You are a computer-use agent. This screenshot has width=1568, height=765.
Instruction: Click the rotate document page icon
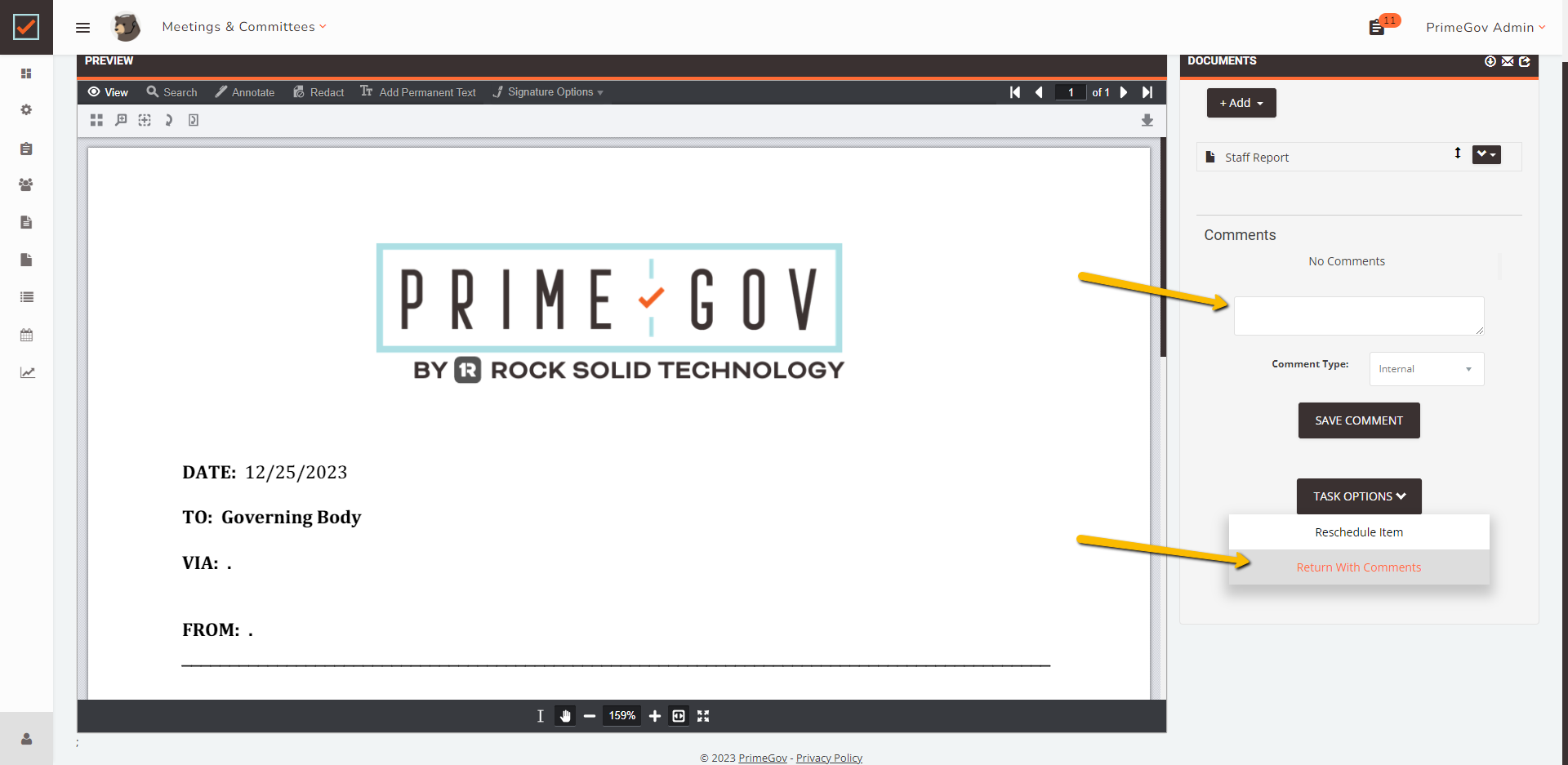point(194,120)
